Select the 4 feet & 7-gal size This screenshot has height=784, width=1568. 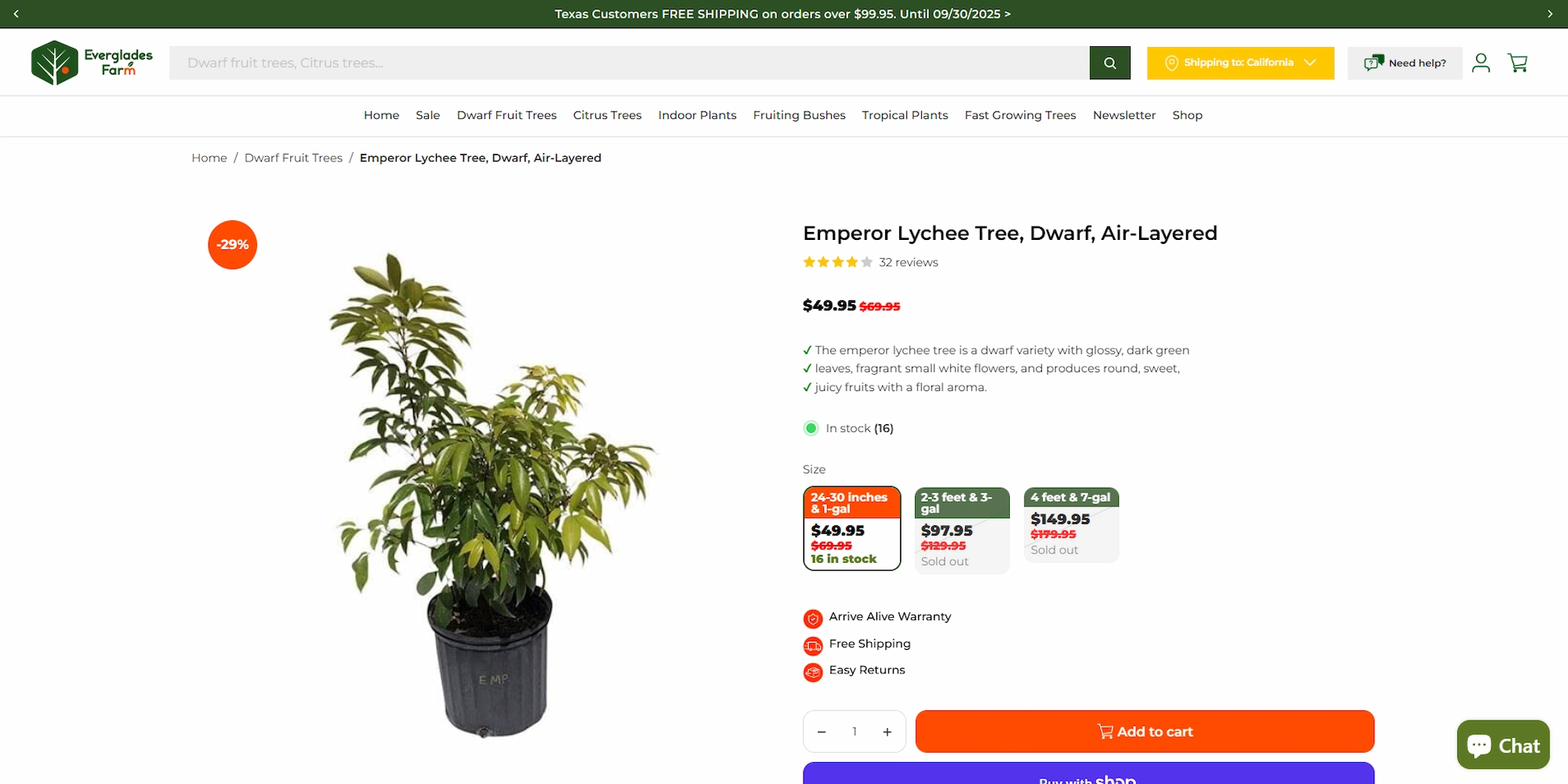click(1071, 524)
